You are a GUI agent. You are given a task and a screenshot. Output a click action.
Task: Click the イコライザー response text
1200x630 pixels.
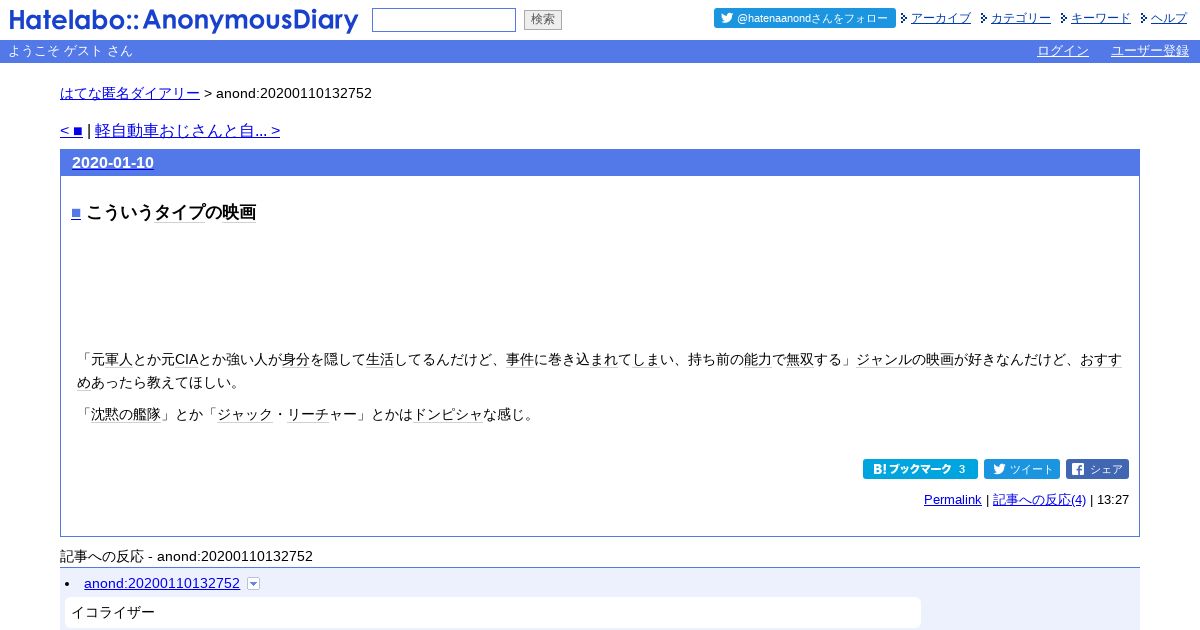pyautogui.click(x=113, y=612)
